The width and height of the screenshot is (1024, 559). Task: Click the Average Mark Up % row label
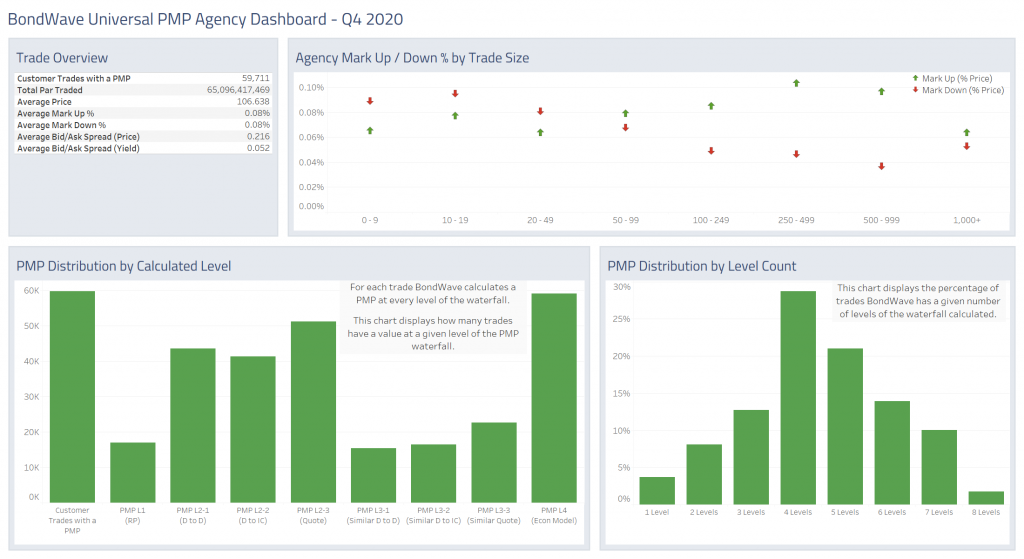pyautogui.click(x=56, y=113)
